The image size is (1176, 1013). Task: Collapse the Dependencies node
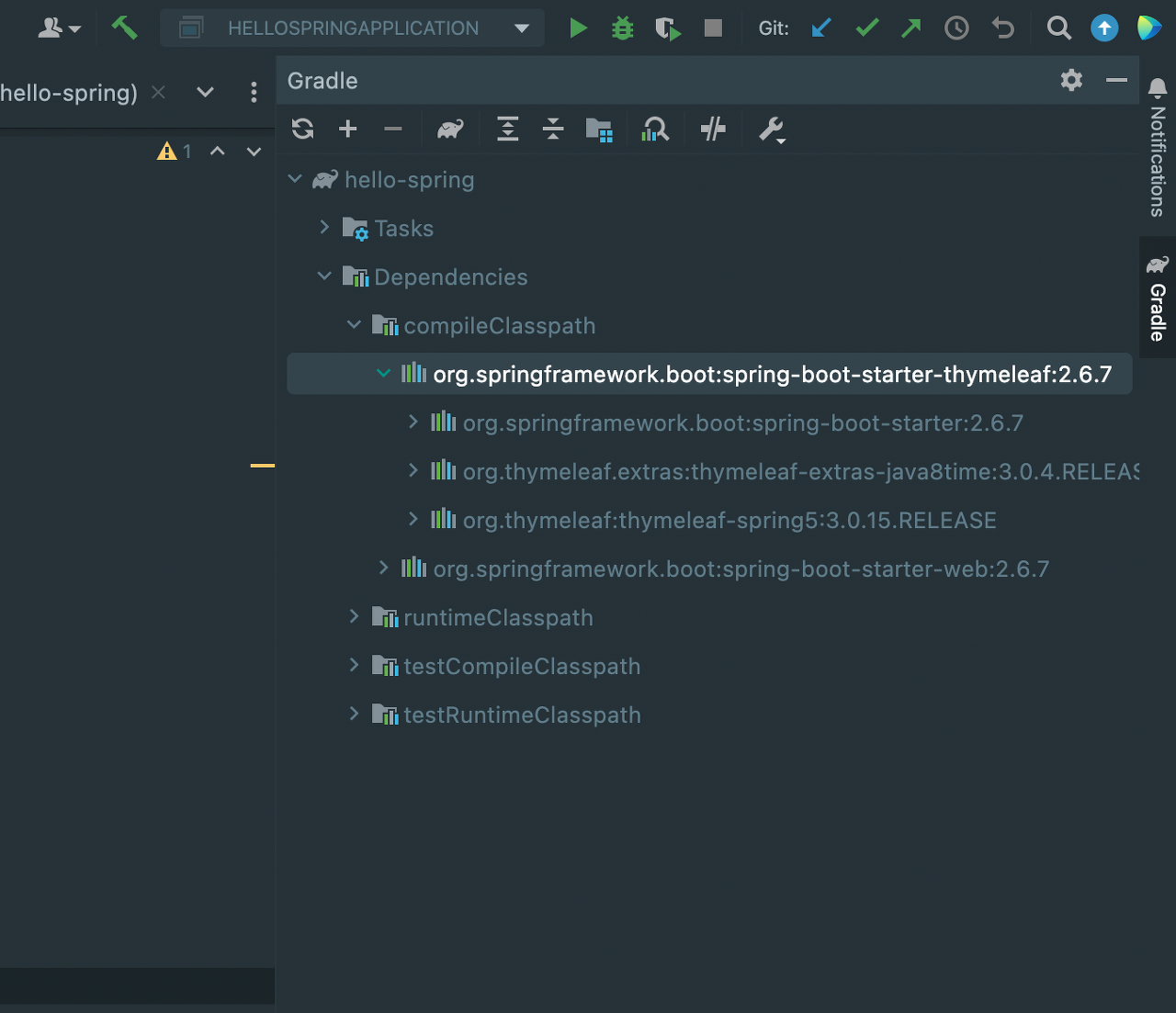coord(324,276)
